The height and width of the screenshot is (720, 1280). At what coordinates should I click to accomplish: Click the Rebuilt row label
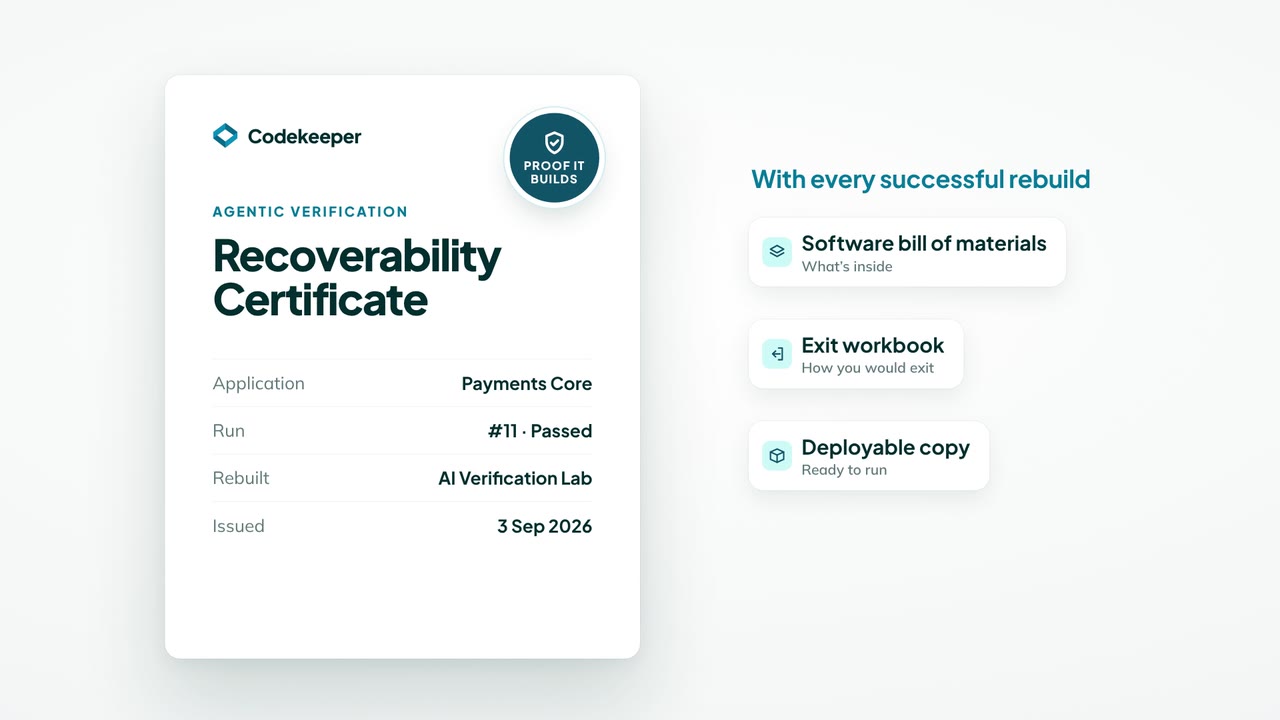pos(241,478)
